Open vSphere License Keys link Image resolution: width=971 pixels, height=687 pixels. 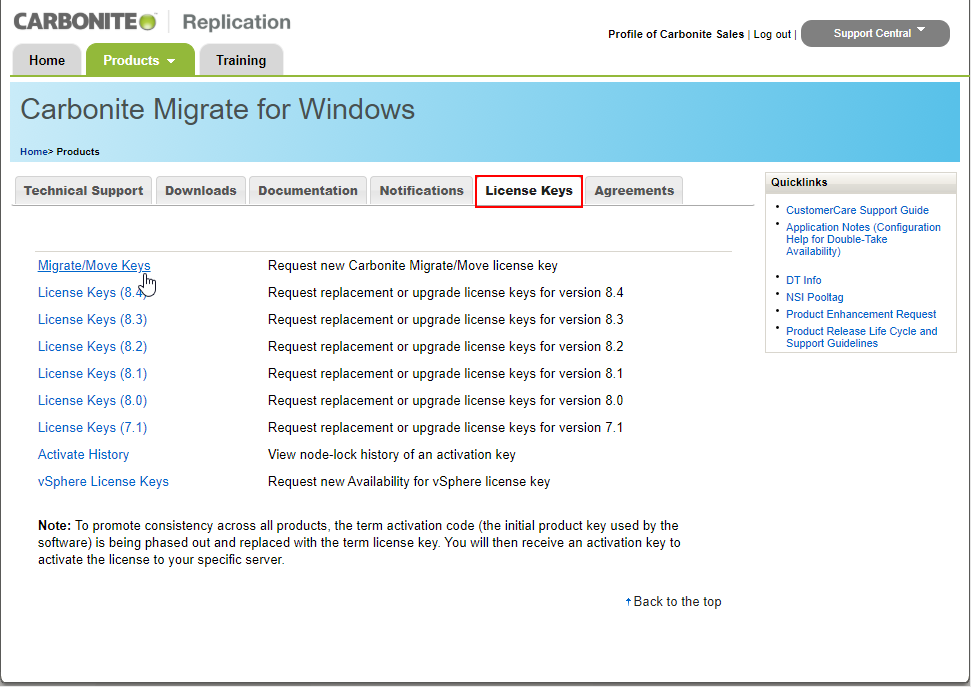point(103,482)
